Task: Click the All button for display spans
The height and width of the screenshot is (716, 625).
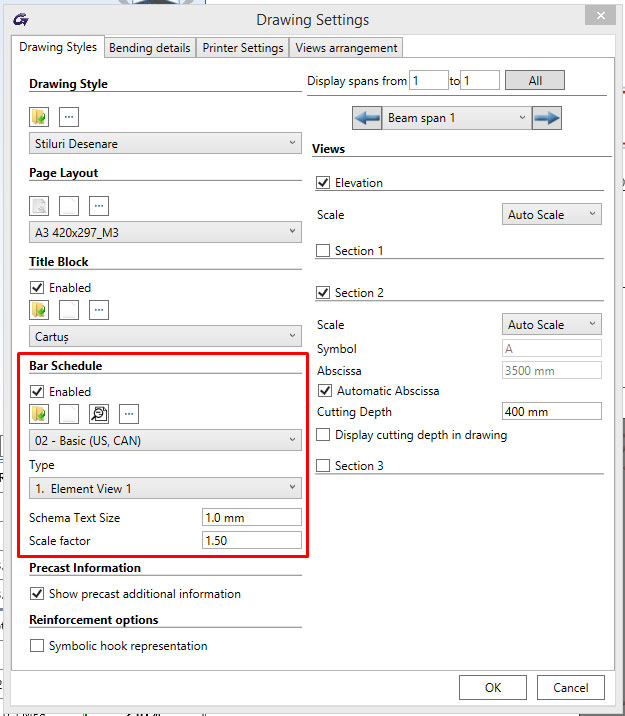Action: [534, 80]
